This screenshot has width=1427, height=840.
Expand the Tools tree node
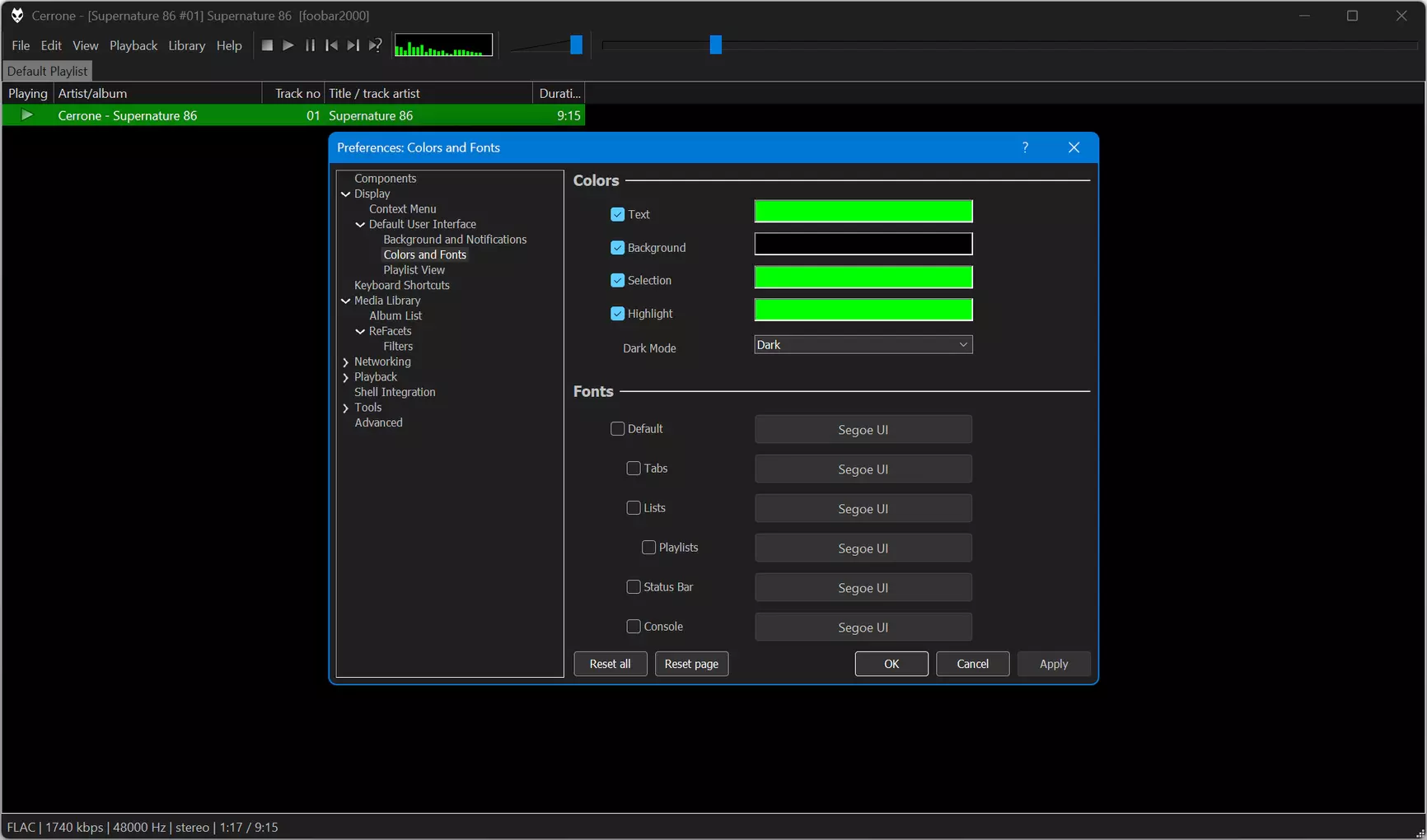pyautogui.click(x=346, y=408)
